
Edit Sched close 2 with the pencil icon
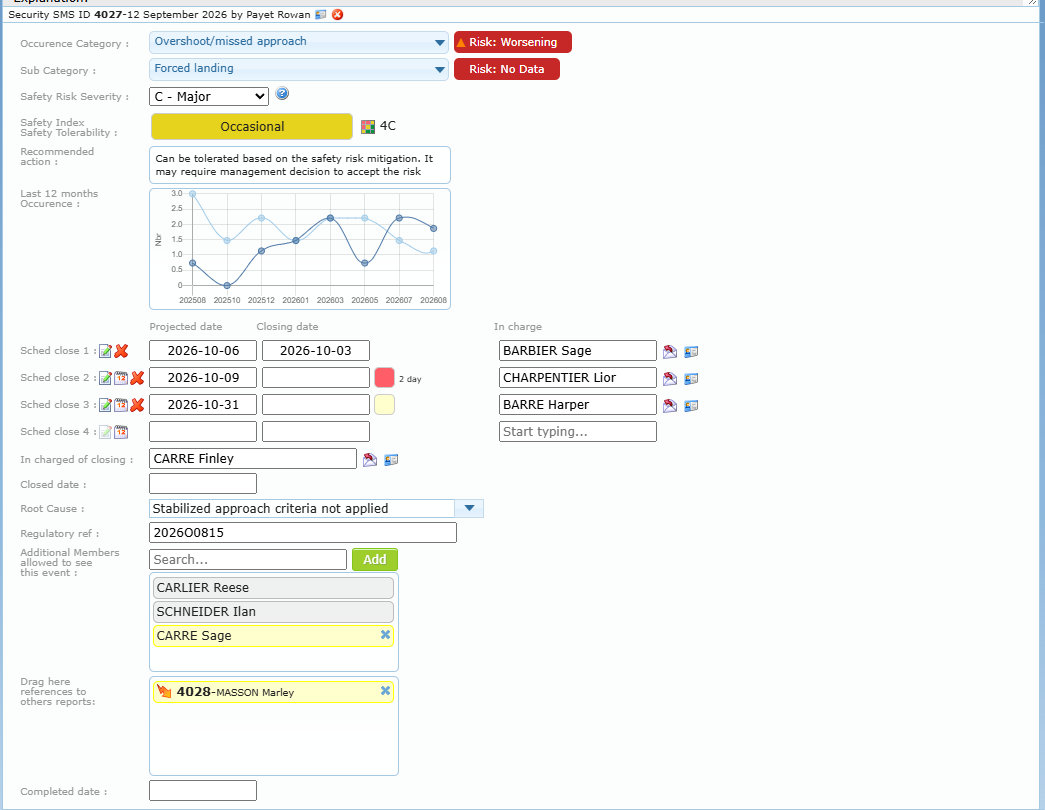(105, 378)
